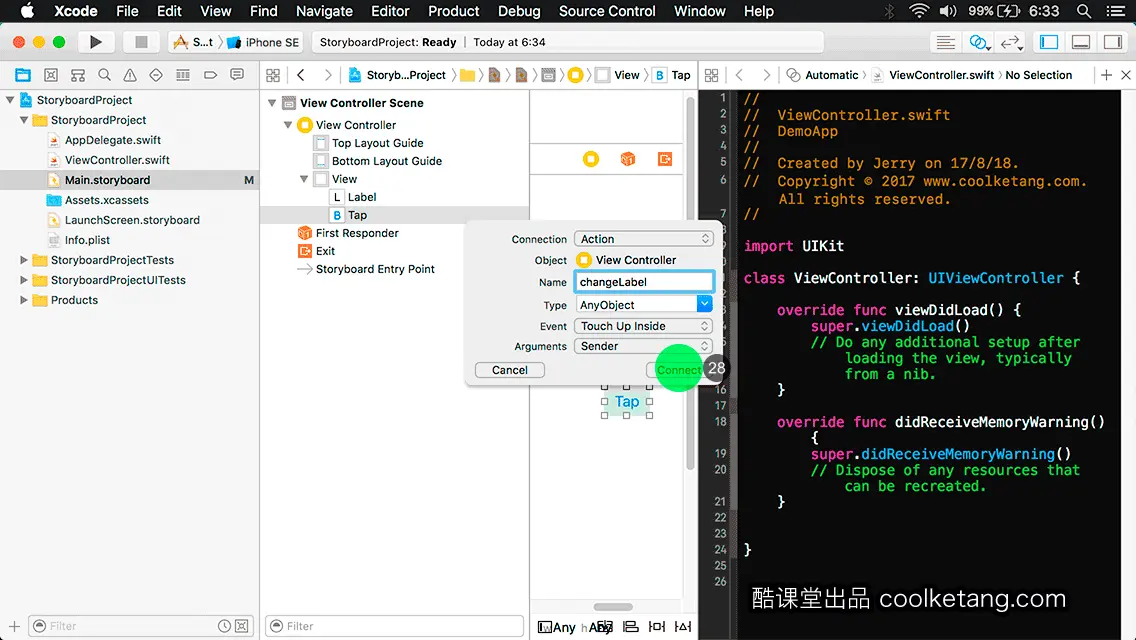Open the Product menu
Image resolution: width=1136 pixels, height=640 pixels.
[x=454, y=11]
